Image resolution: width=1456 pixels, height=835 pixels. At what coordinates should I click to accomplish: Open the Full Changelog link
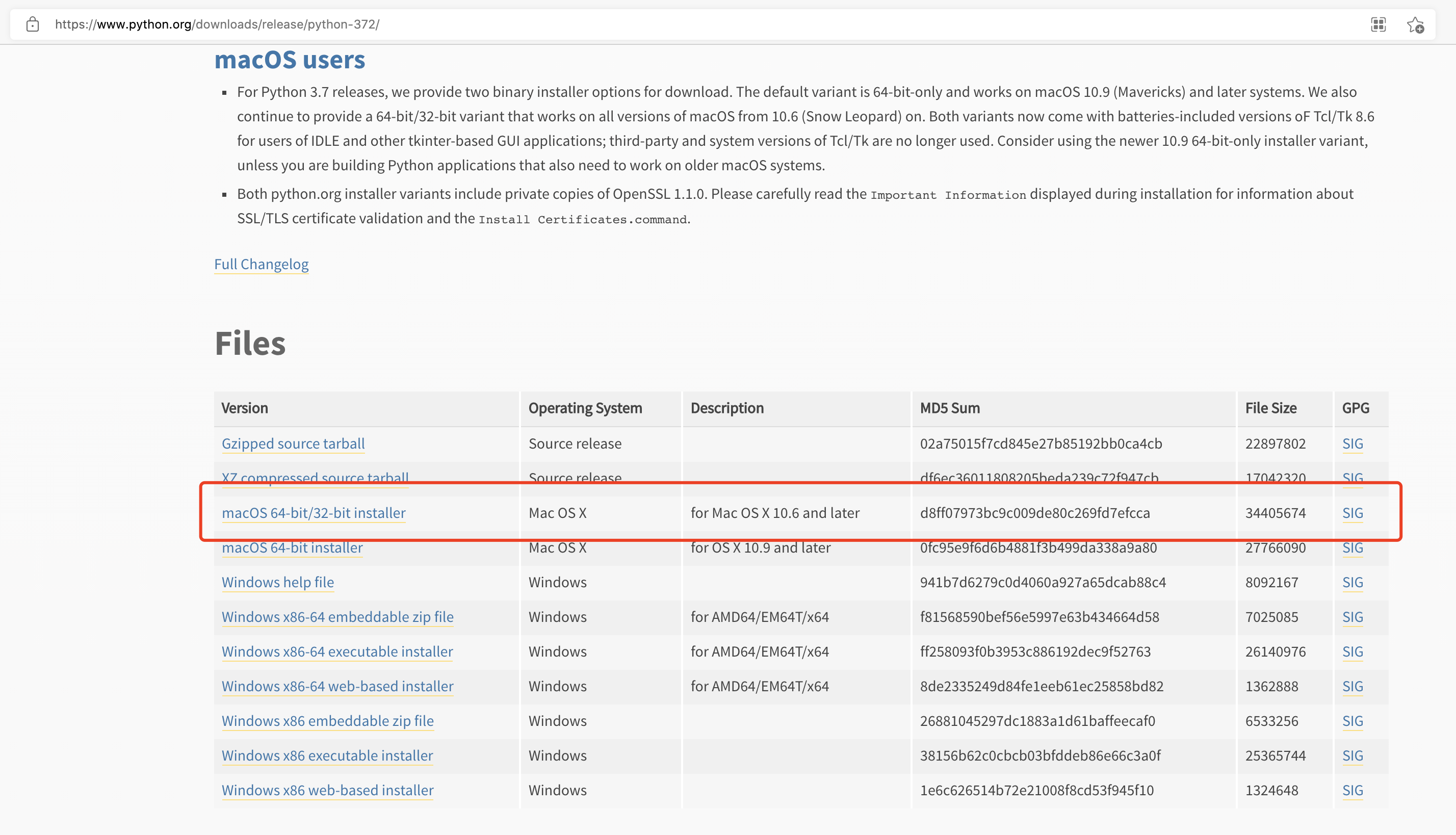[x=261, y=265]
